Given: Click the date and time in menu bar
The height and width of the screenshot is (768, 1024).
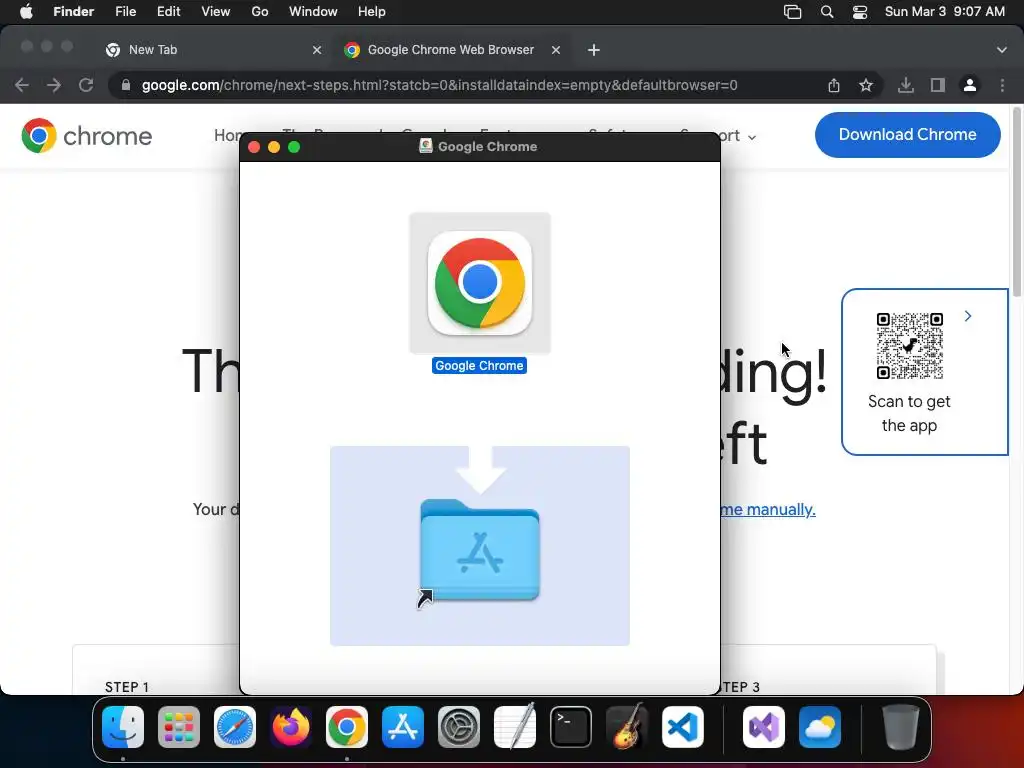Looking at the screenshot, I should coord(944,12).
